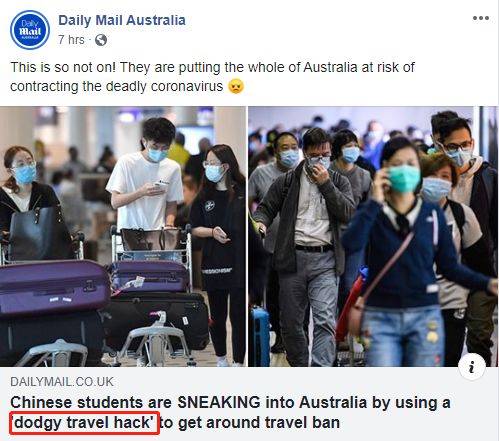Click the Daily Mail Australia profile logo
This screenshot has height=441, width=499.
pos(30,30)
